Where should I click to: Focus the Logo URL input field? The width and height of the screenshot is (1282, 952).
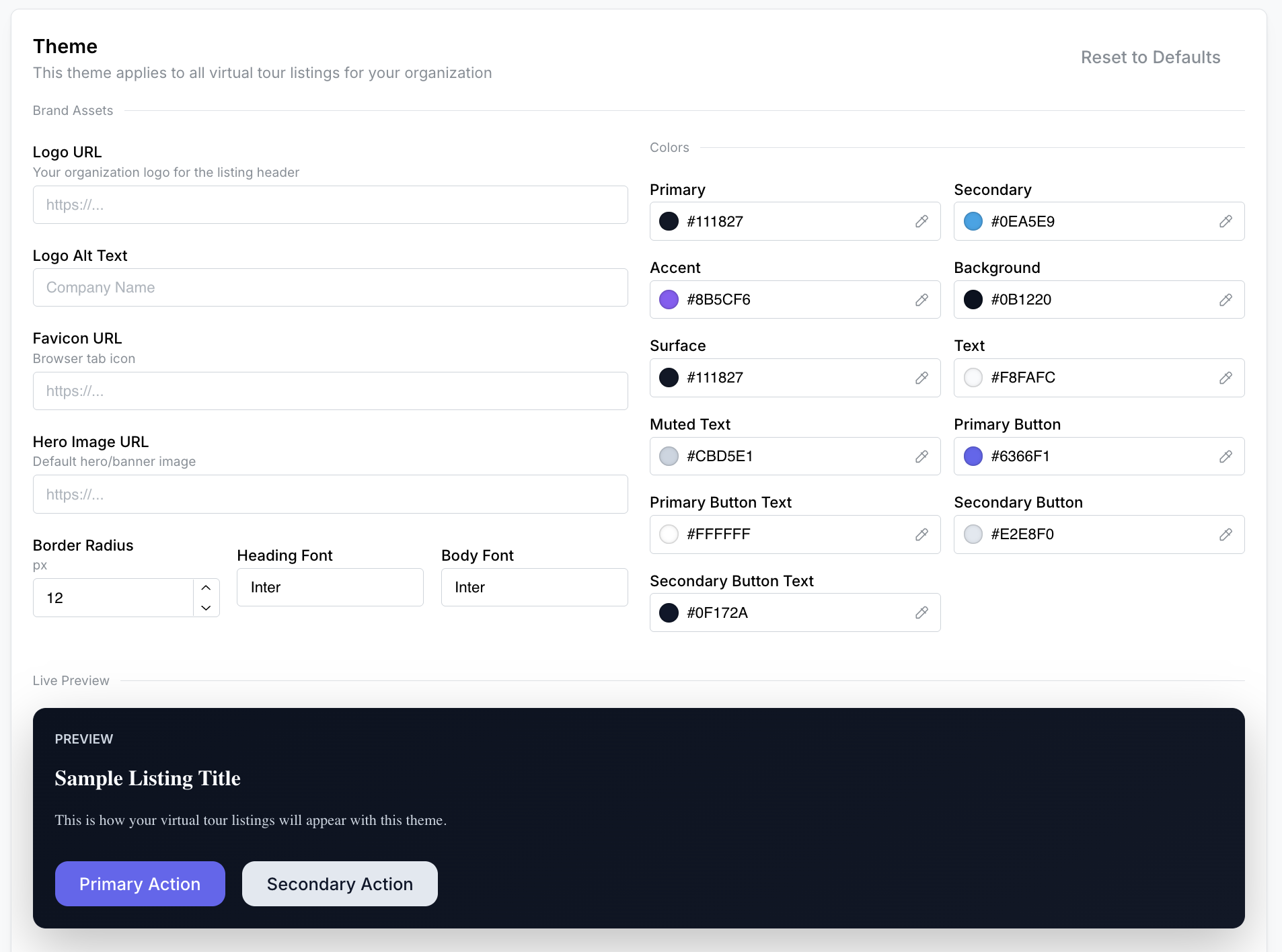330,204
